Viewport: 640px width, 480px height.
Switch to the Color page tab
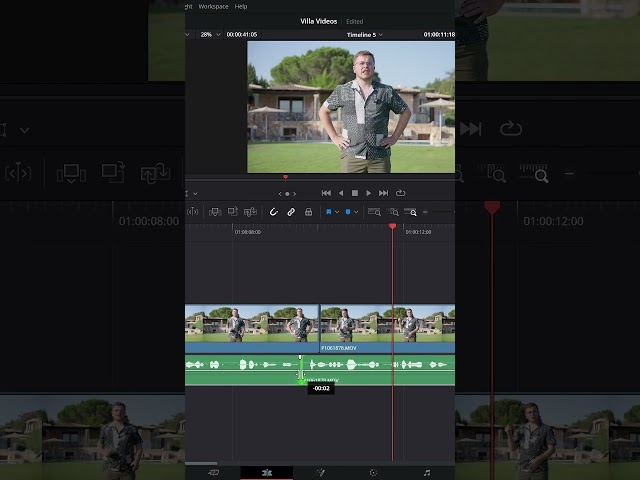(373, 473)
